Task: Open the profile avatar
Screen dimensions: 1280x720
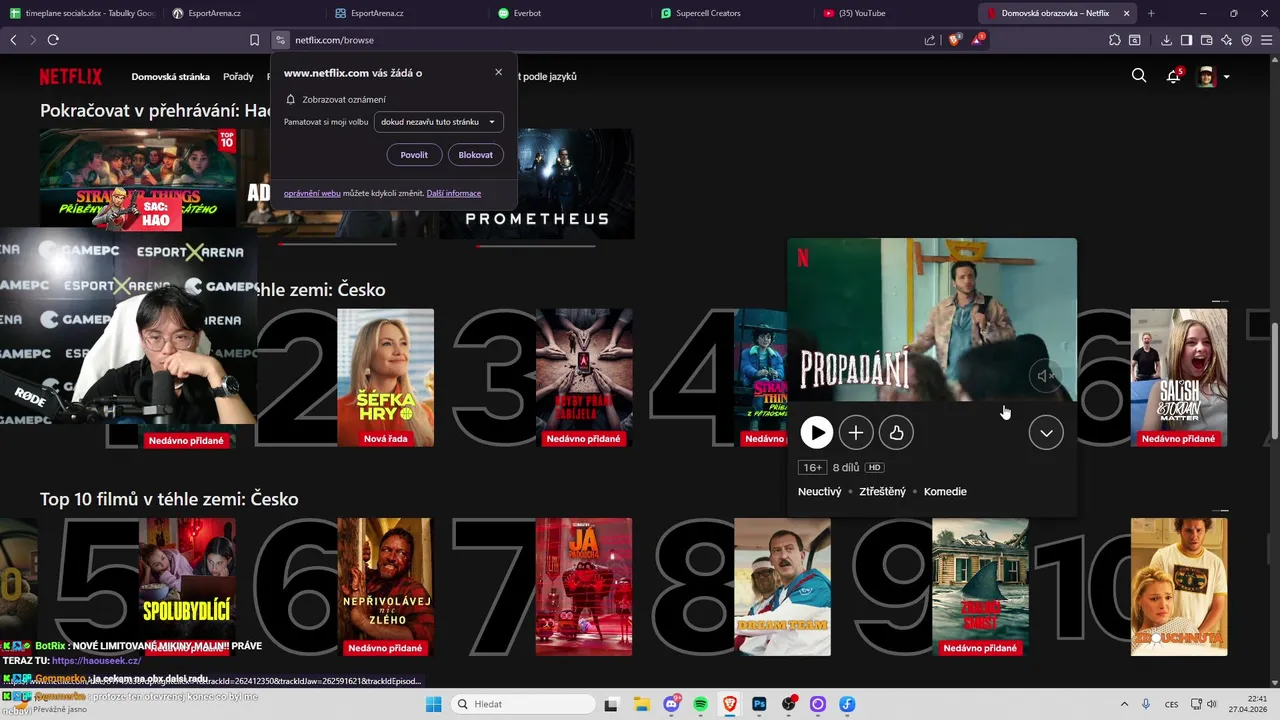Action: [1207, 77]
